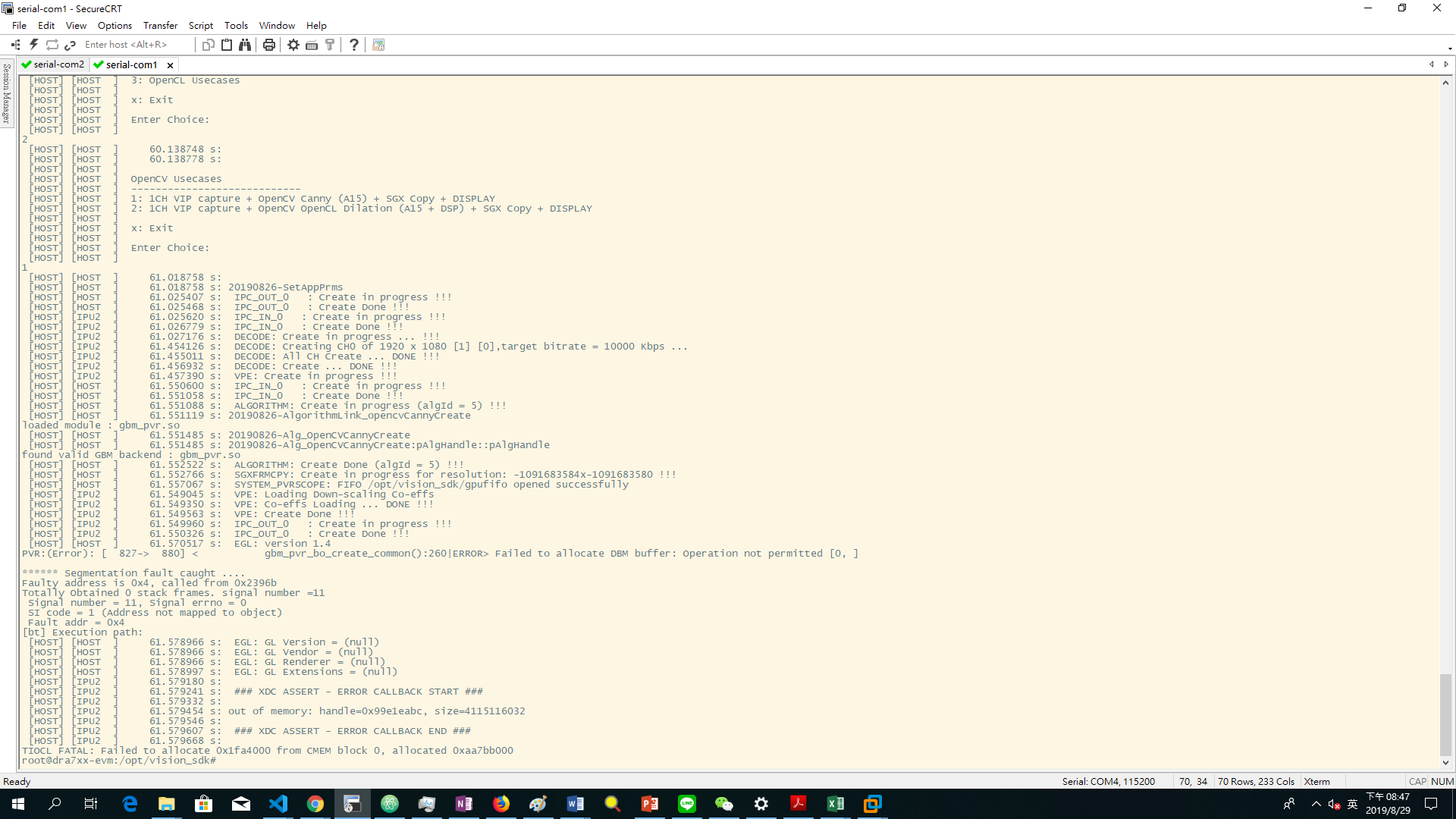The width and height of the screenshot is (1456, 819).
Task: Click the Reconnect session icon
Action: click(52, 45)
